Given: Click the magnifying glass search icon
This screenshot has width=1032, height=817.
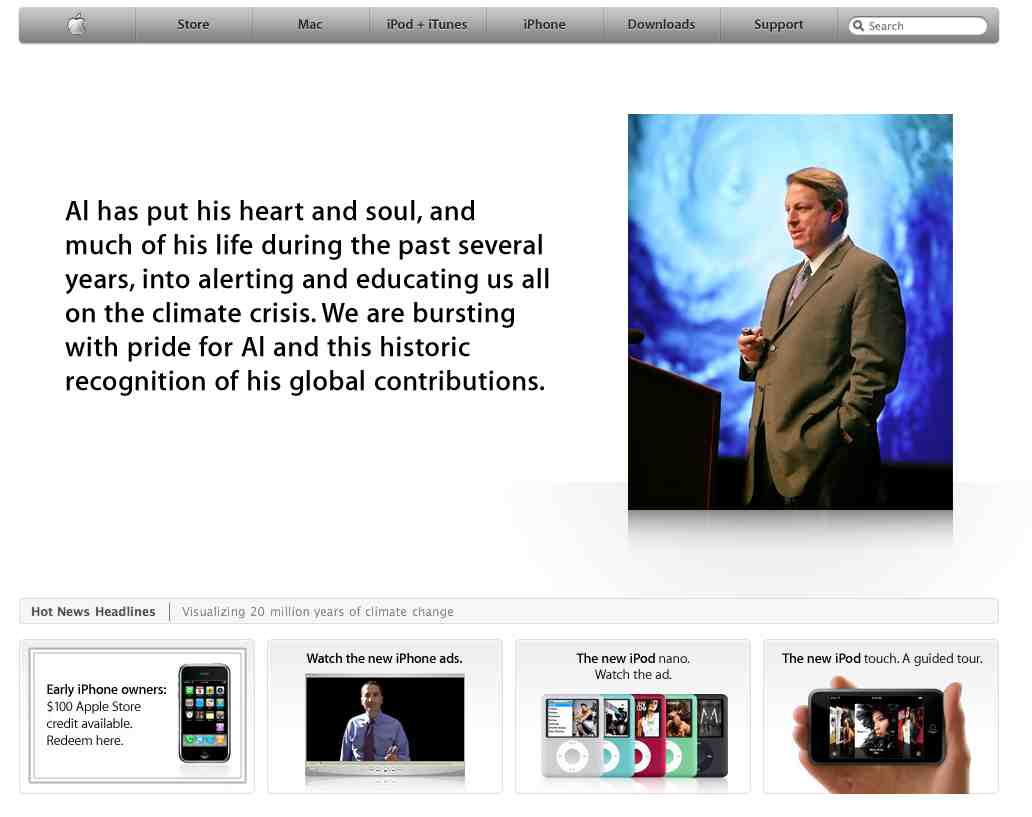Looking at the screenshot, I should point(858,26).
